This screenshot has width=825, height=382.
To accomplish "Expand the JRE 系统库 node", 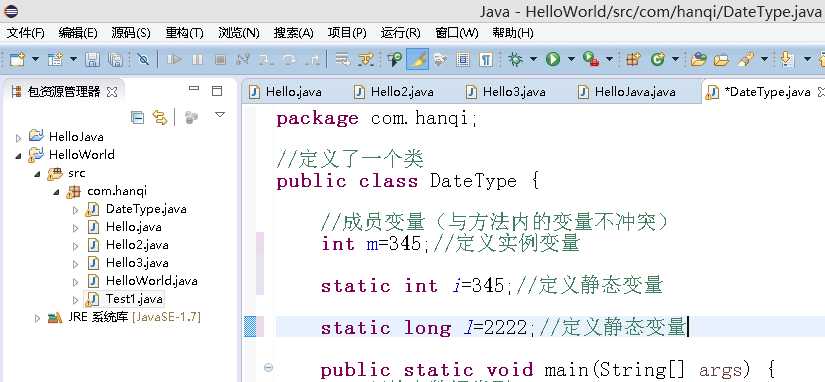I will 37,318.
